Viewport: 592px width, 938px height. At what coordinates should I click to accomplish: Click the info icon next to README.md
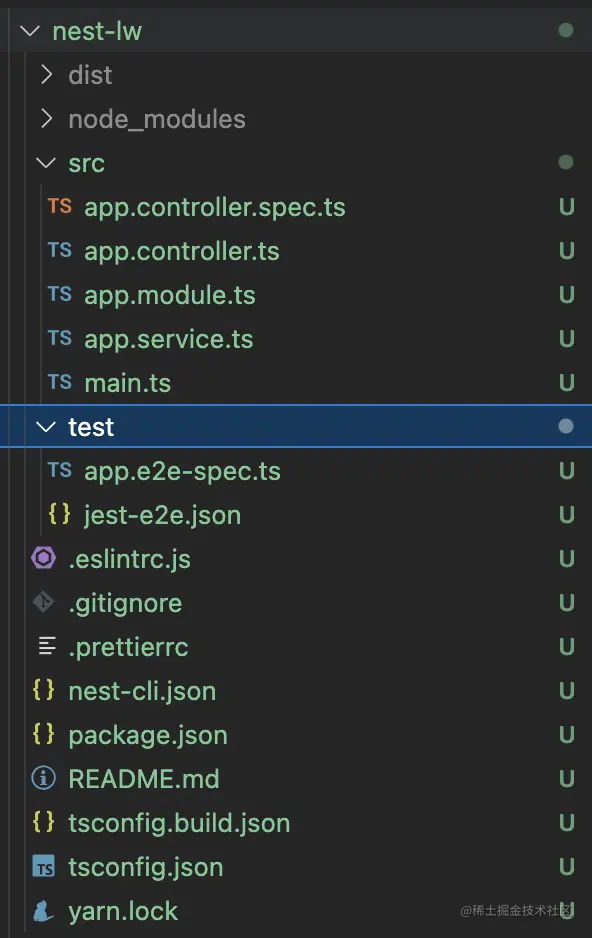[x=44, y=778]
